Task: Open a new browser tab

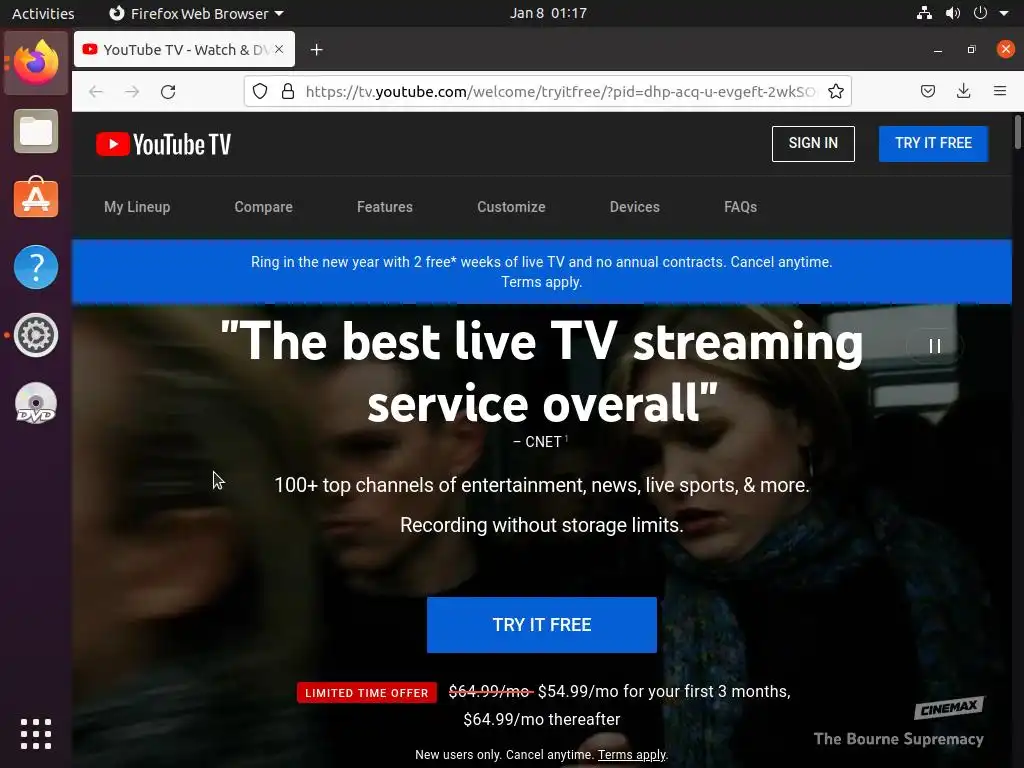Action: (317, 50)
